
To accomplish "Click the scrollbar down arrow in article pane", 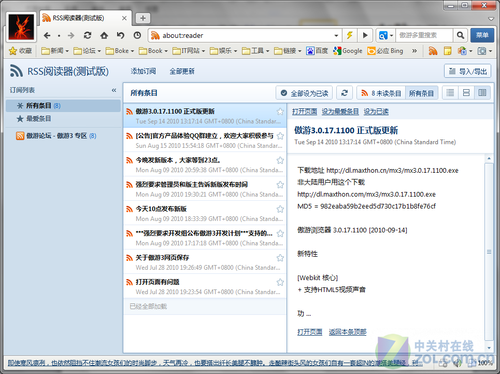I will pos(489,348).
